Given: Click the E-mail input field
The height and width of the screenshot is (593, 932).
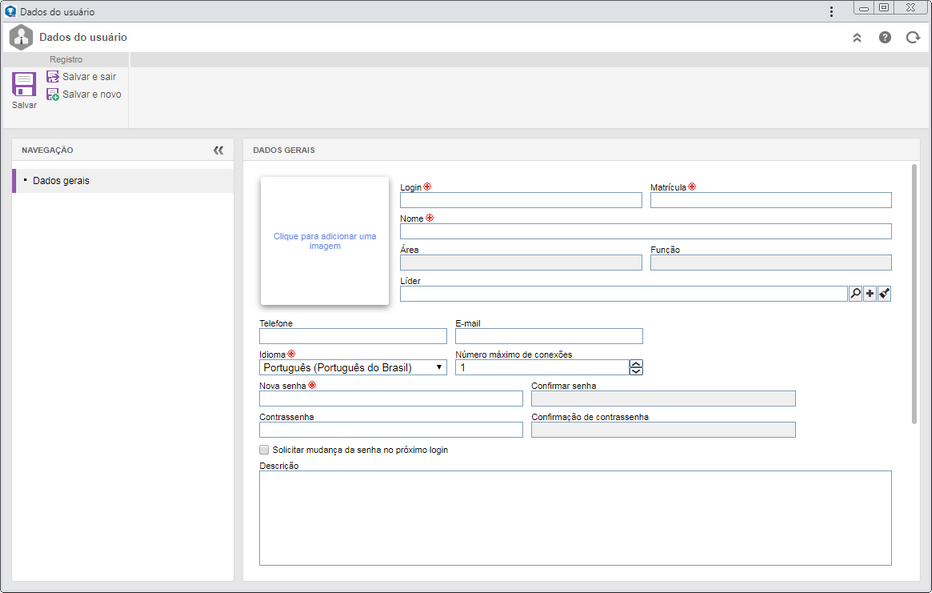Looking at the screenshot, I should 549,336.
